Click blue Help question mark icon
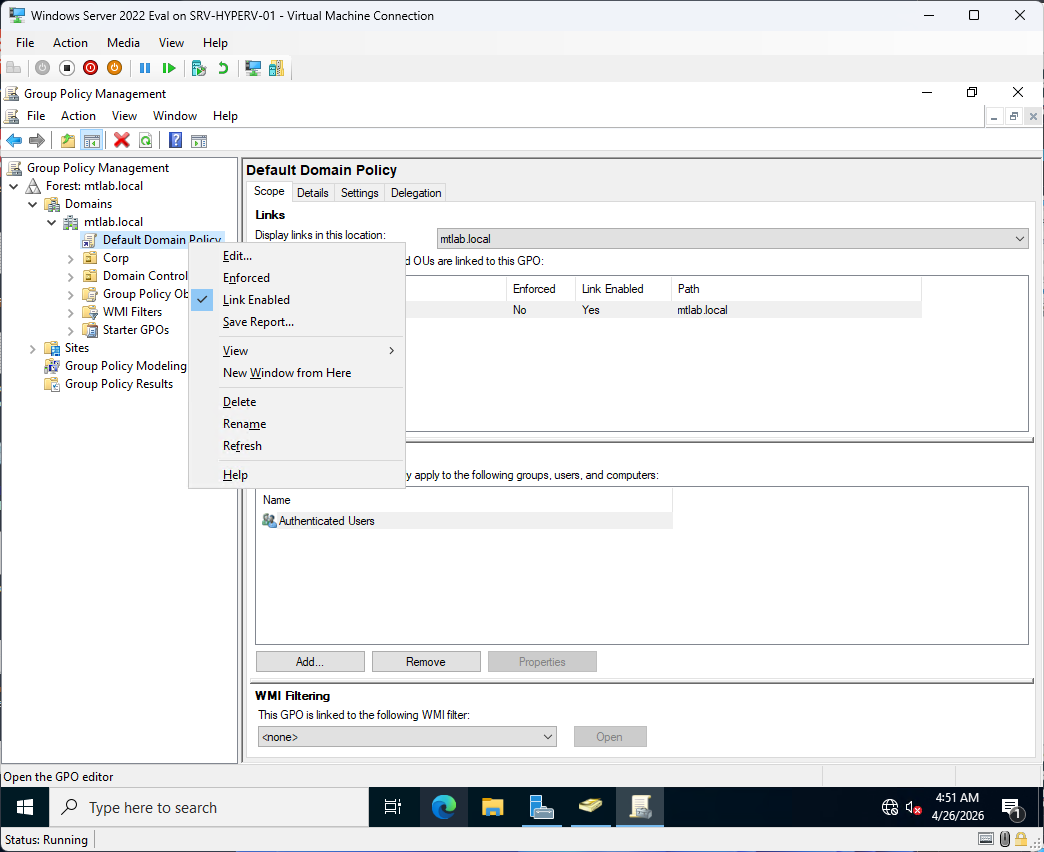1044x852 pixels. point(176,140)
